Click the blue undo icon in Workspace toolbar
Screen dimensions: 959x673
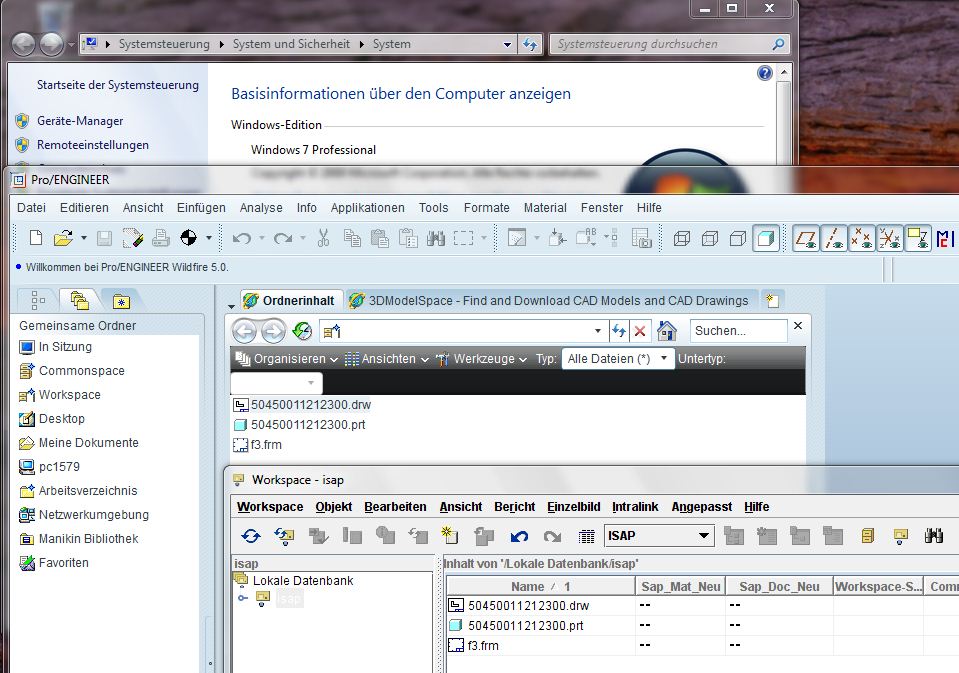[519, 537]
